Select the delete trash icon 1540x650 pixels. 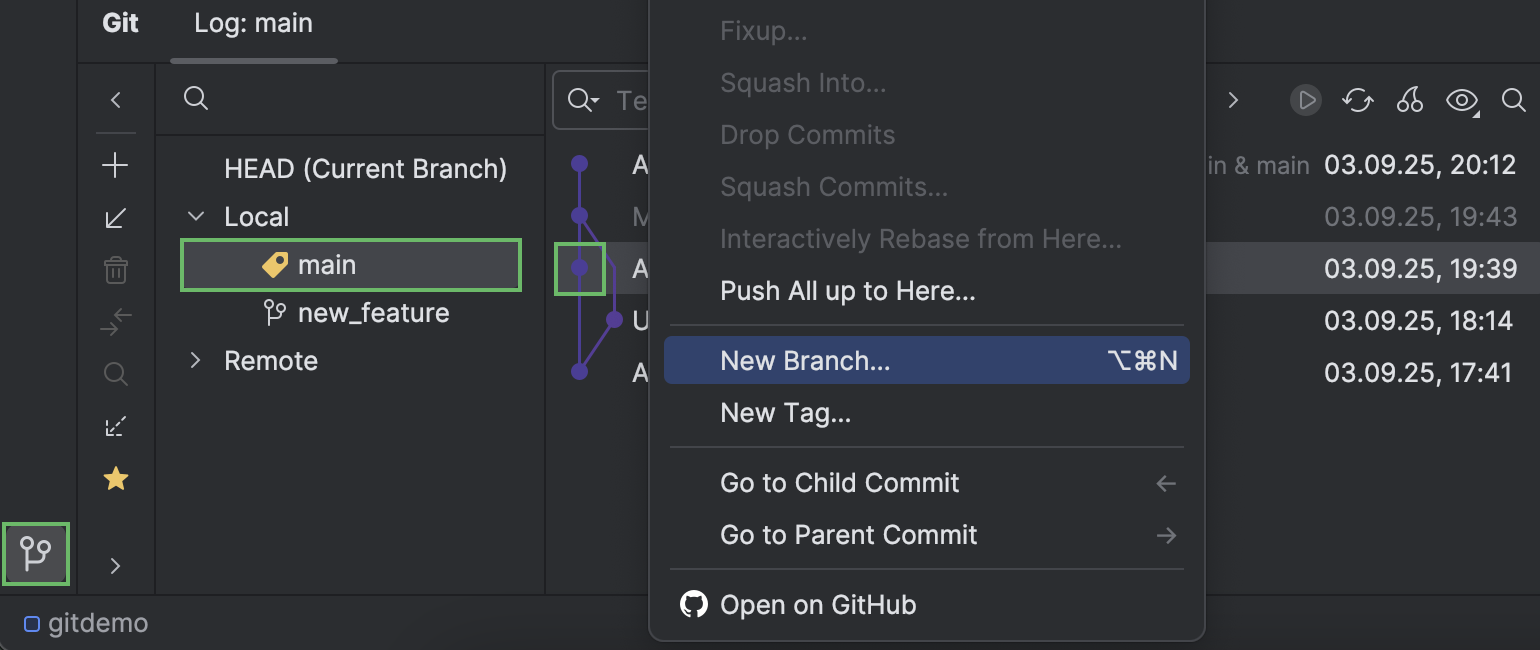click(x=115, y=269)
